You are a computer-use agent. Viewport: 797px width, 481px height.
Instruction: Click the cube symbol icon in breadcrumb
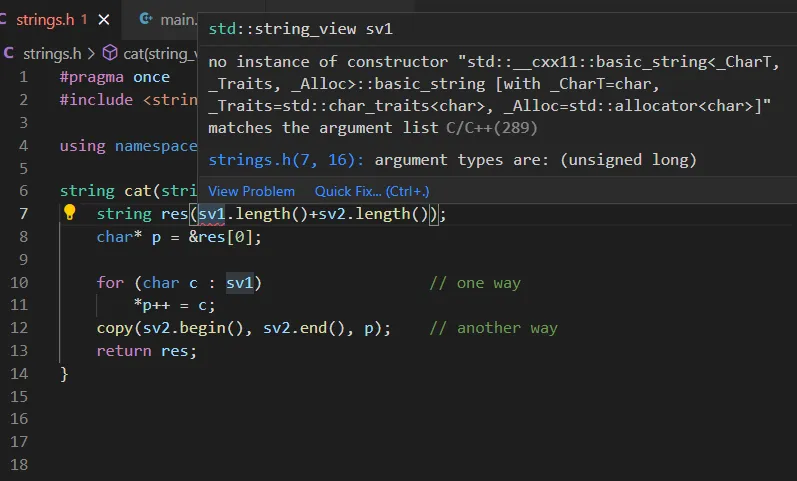click(x=110, y=53)
